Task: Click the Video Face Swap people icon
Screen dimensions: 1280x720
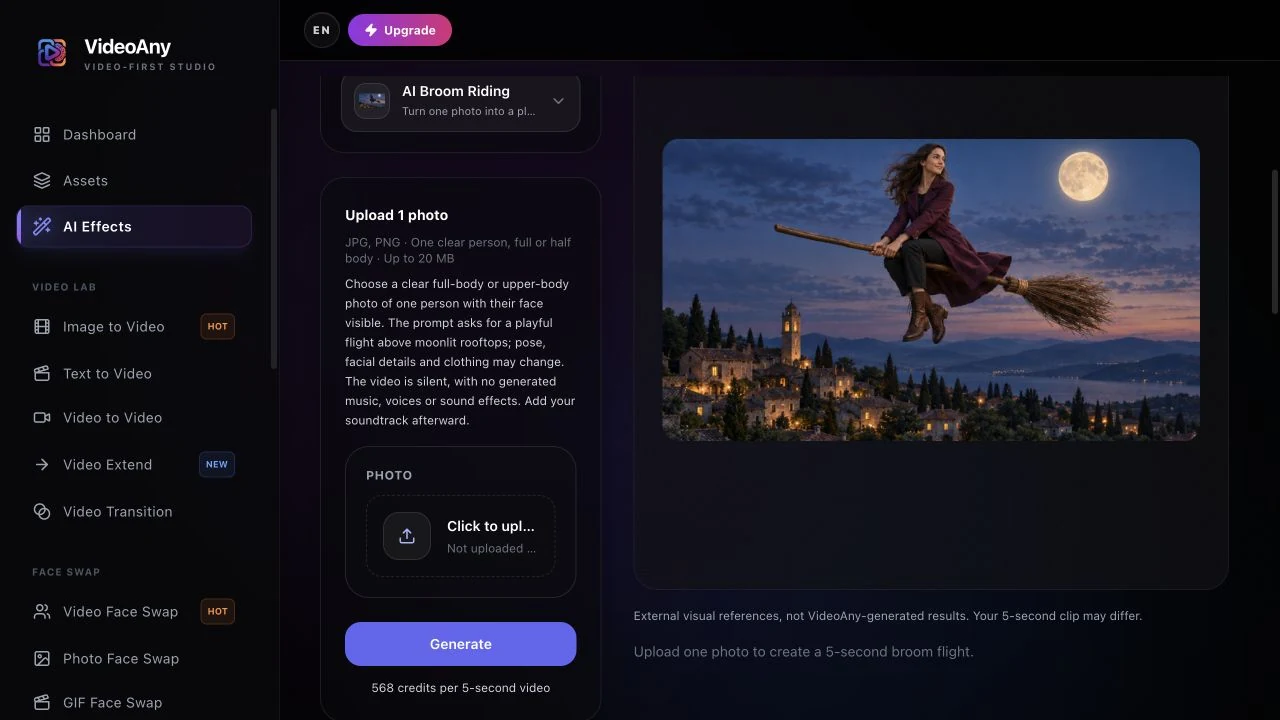Action: point(42,612)
